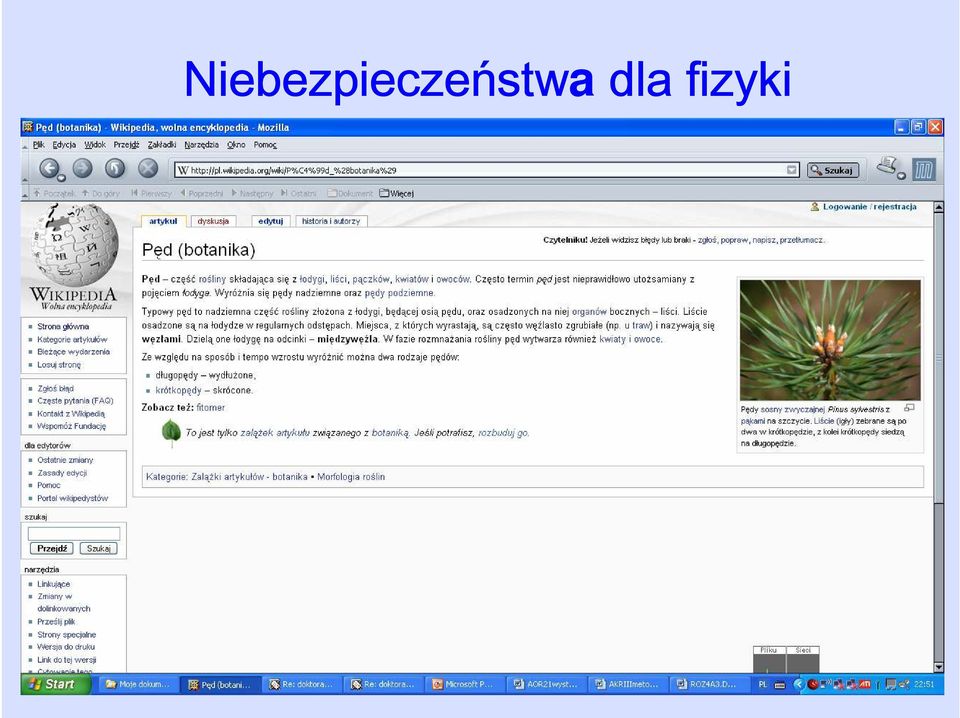Click the Forward navigation arrow button
The height and width of the screenshot is (718, 960).
point(83,168)
